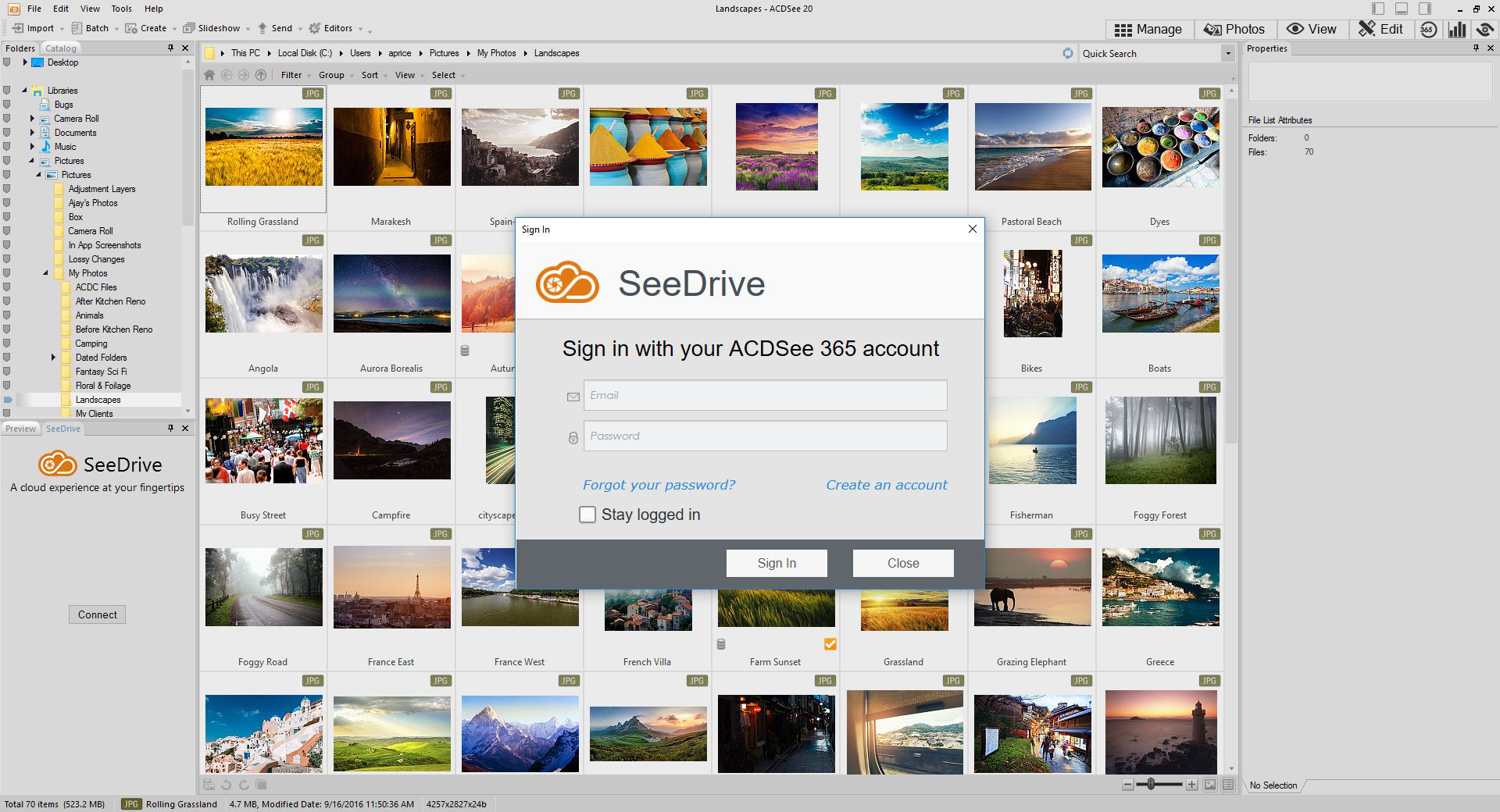1500x812 pixels.
Task: Open the Quick Search dropdown arrow
Action: [x=1227, y=54]
